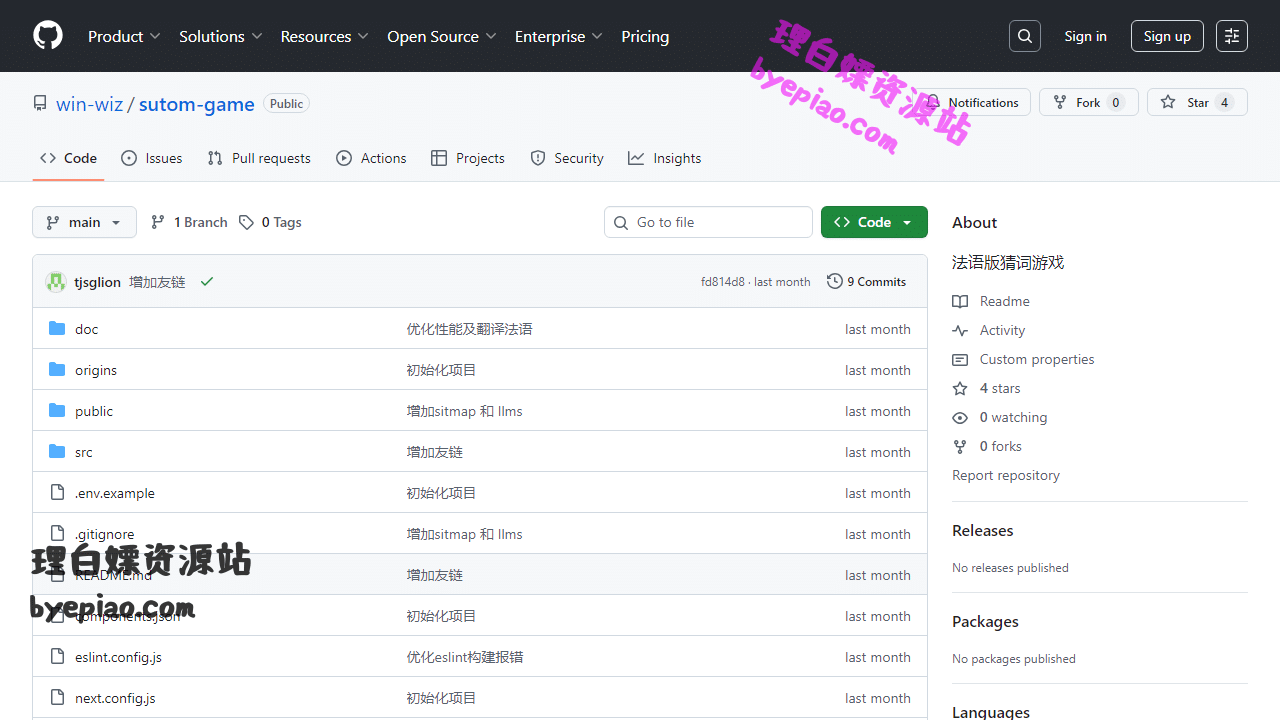This screenshot has width=1280, height=720.
Task: Open the win-wiz owner link
Action: point(90,104)
